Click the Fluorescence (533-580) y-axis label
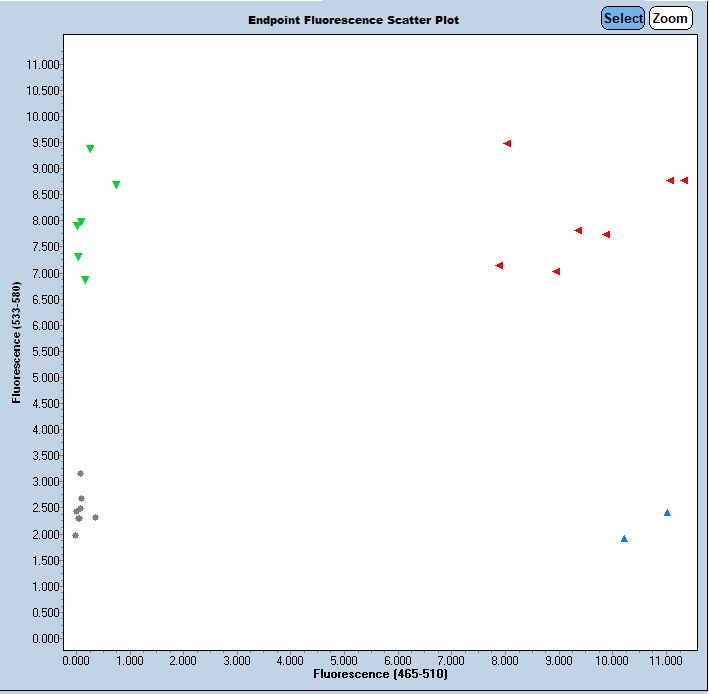 17,342
